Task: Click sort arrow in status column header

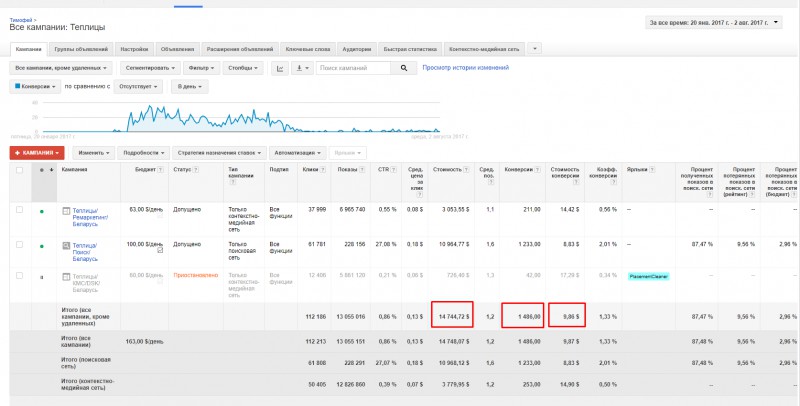Action: tap(52, 170)
